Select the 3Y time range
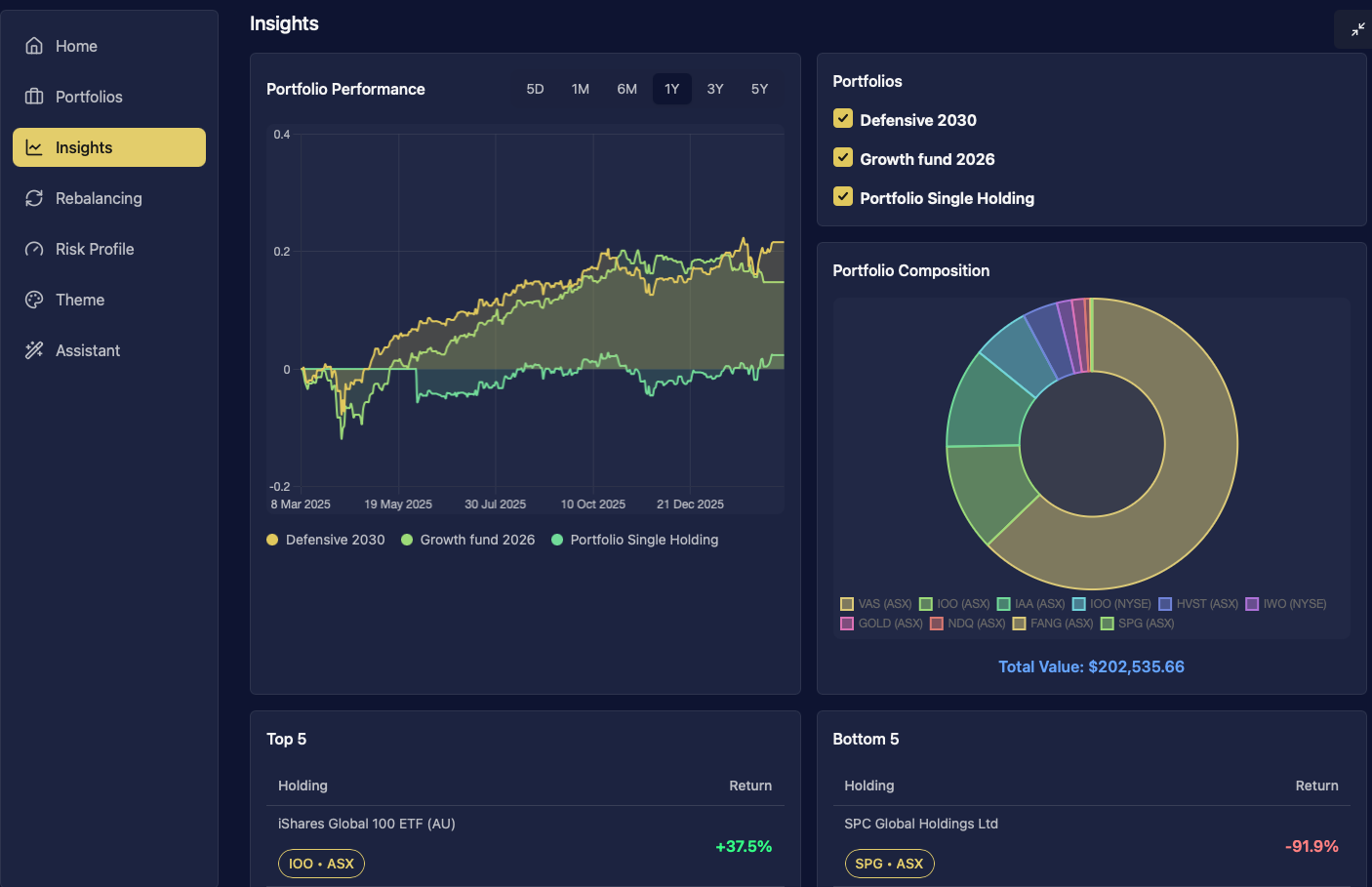 click(x=715, y=89)
